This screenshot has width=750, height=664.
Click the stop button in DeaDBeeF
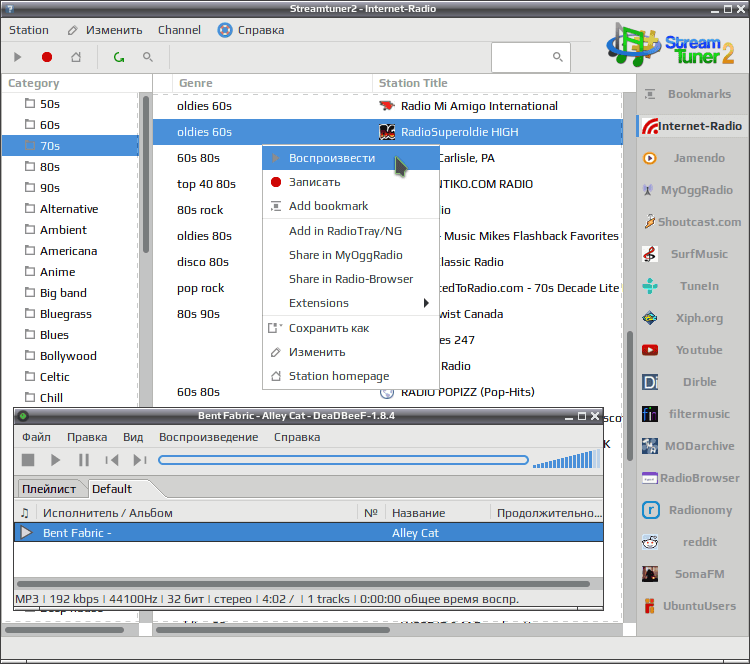point(28,460)
